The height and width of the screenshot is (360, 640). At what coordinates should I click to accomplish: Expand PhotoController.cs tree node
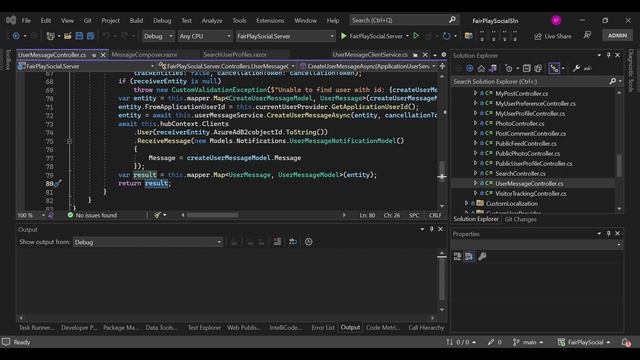point(476,123)
